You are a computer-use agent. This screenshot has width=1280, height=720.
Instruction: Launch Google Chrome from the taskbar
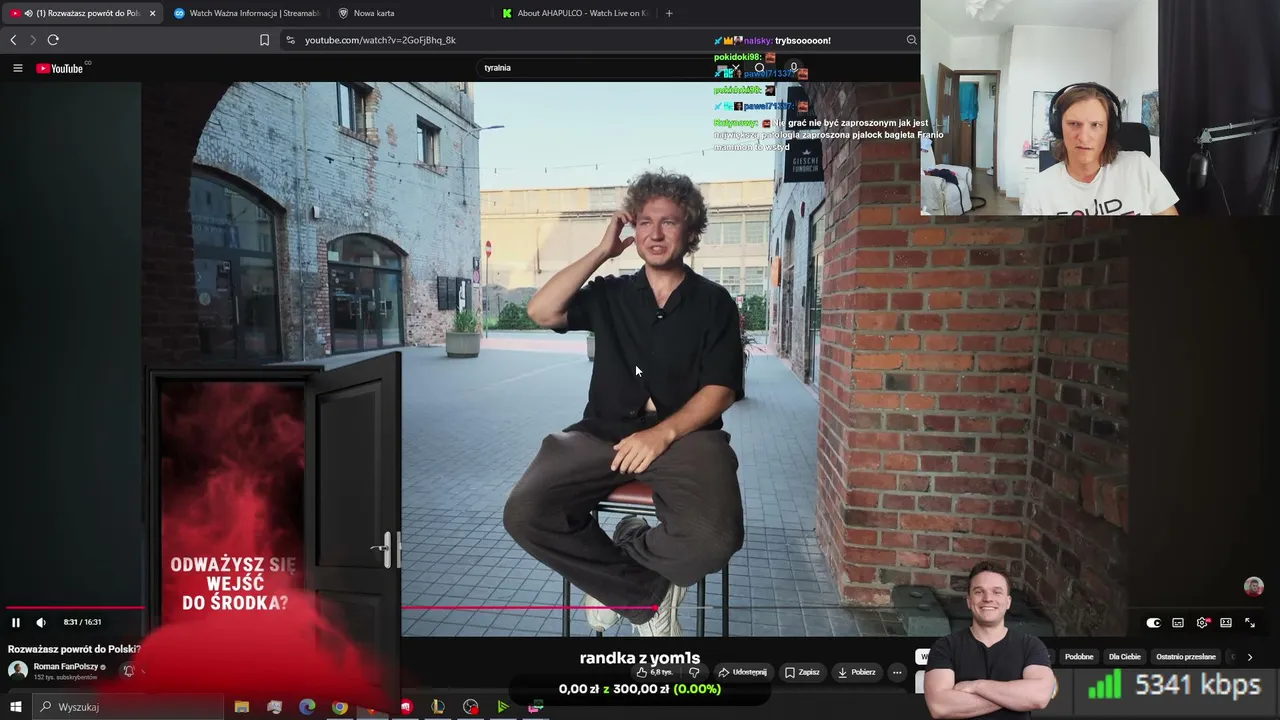[x=340, y=707]
